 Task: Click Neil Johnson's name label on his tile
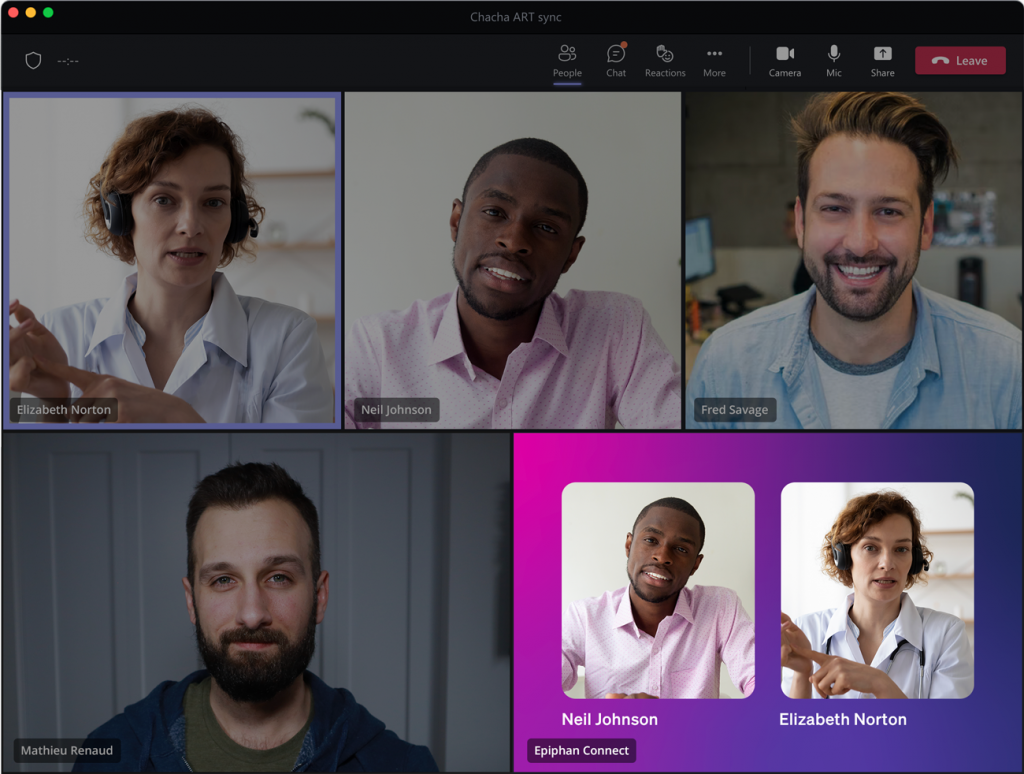395,409
